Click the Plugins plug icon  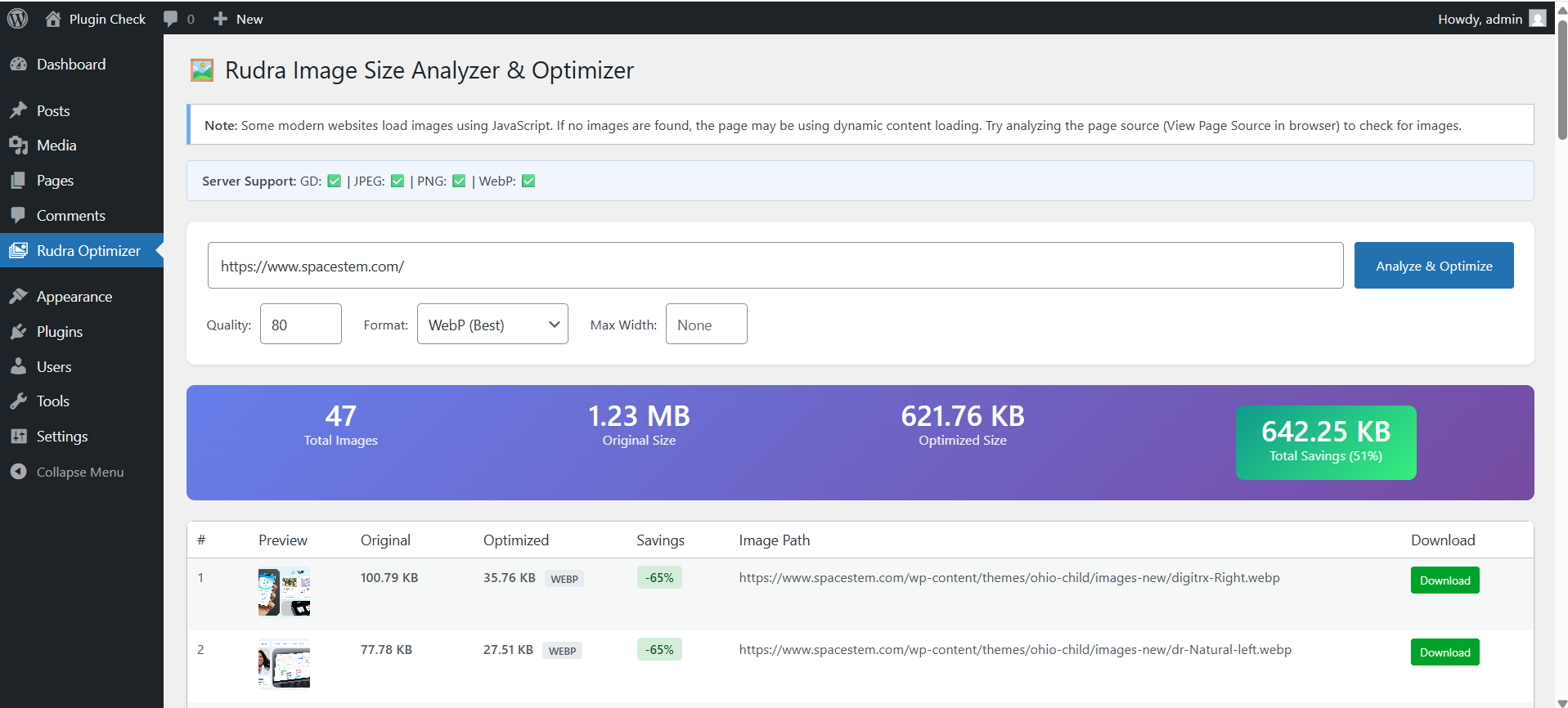pyautogui.click(x=18, y=332)
